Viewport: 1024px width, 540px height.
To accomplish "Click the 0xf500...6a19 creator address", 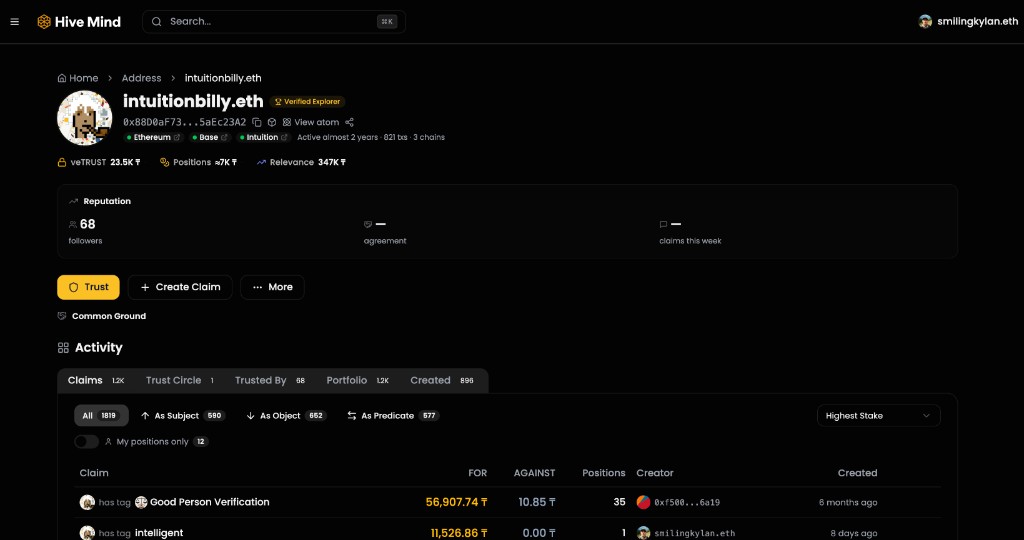I will click(x=687, y=502).
